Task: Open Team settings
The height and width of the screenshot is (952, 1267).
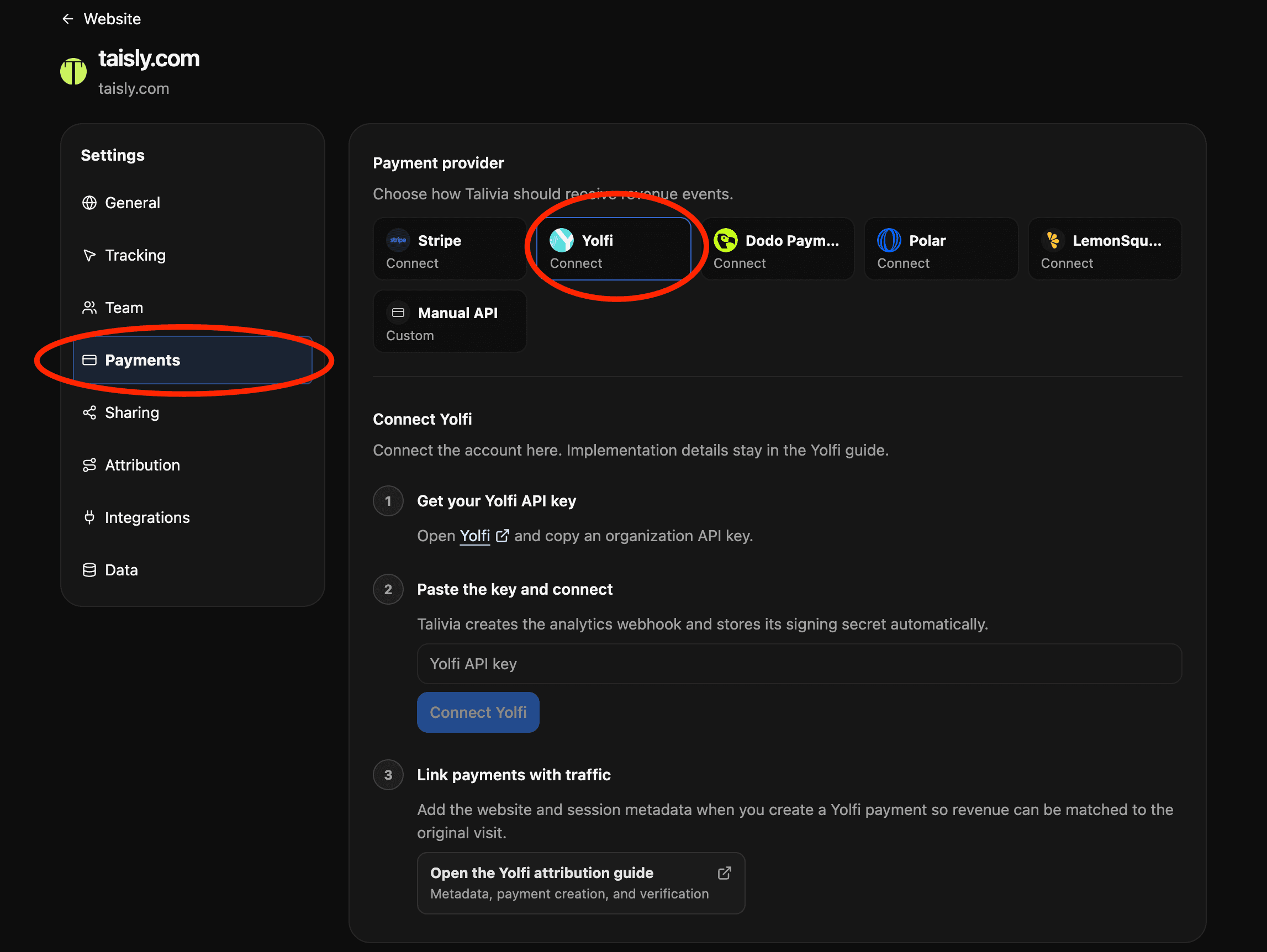Action: [x=192, y=308]
